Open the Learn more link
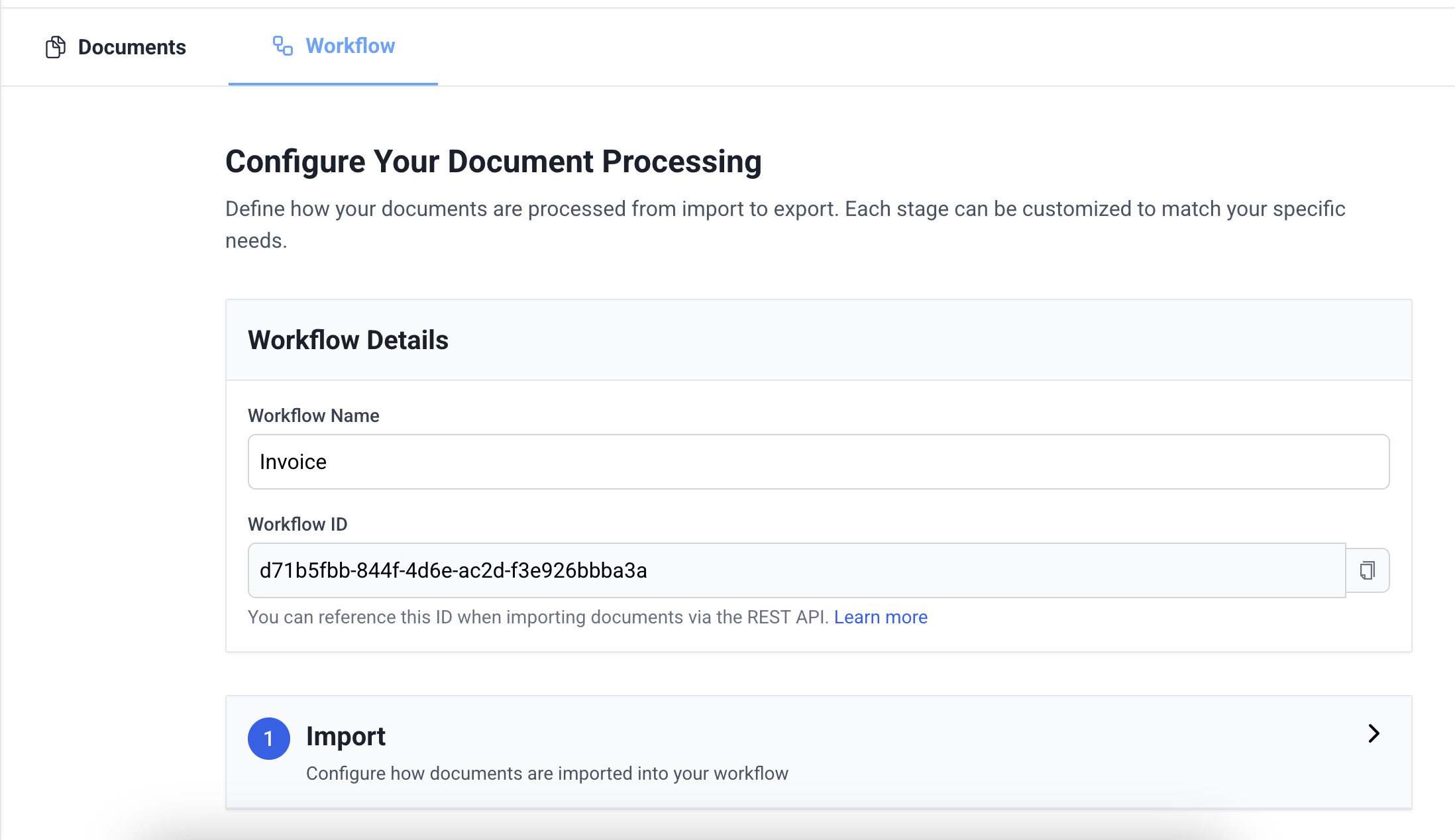The height and width of the screenshot is (840, 1455). [x=881, y=617]
